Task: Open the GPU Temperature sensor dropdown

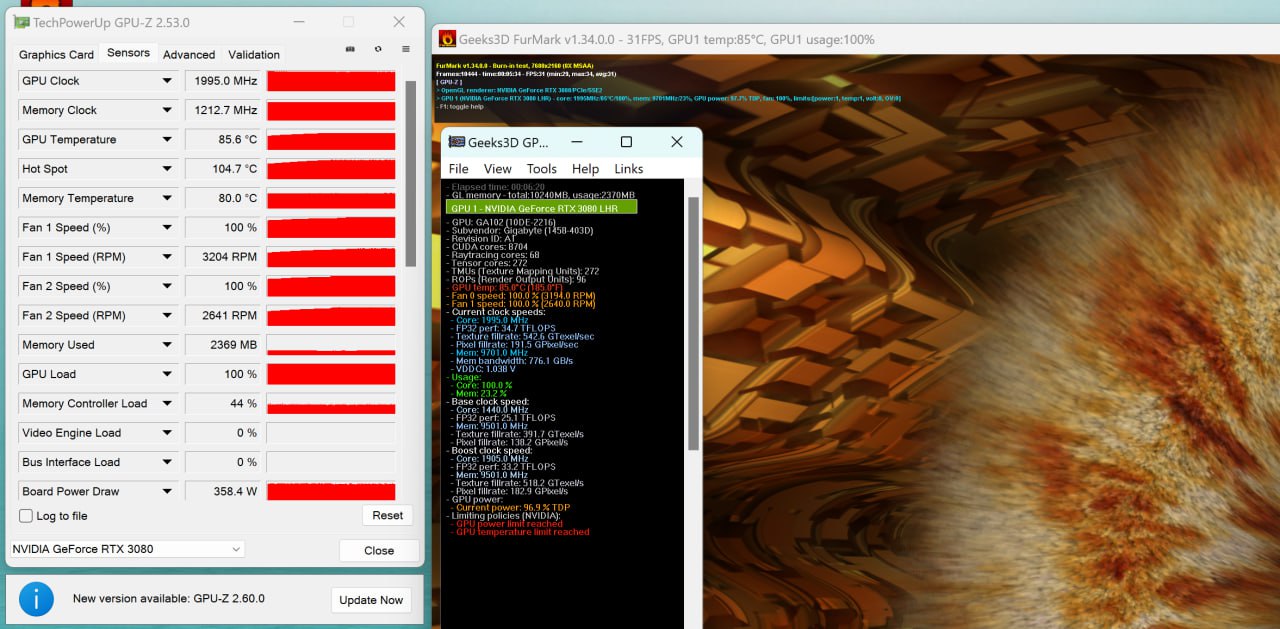Action: [x=167, y=140]
